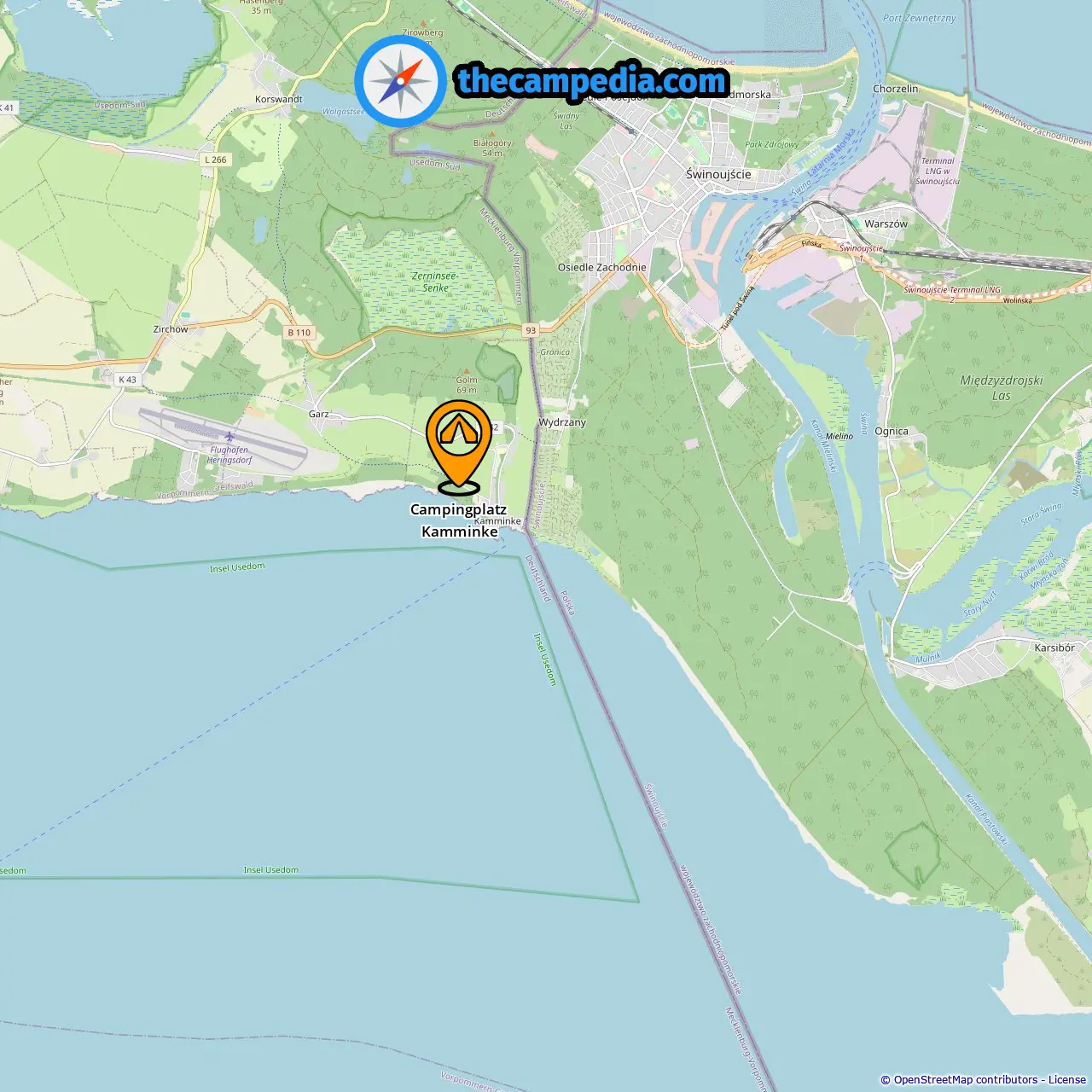Click the Karsibór place label
This screenshot has height=1092, width=1092.
tap(1054, 648)
